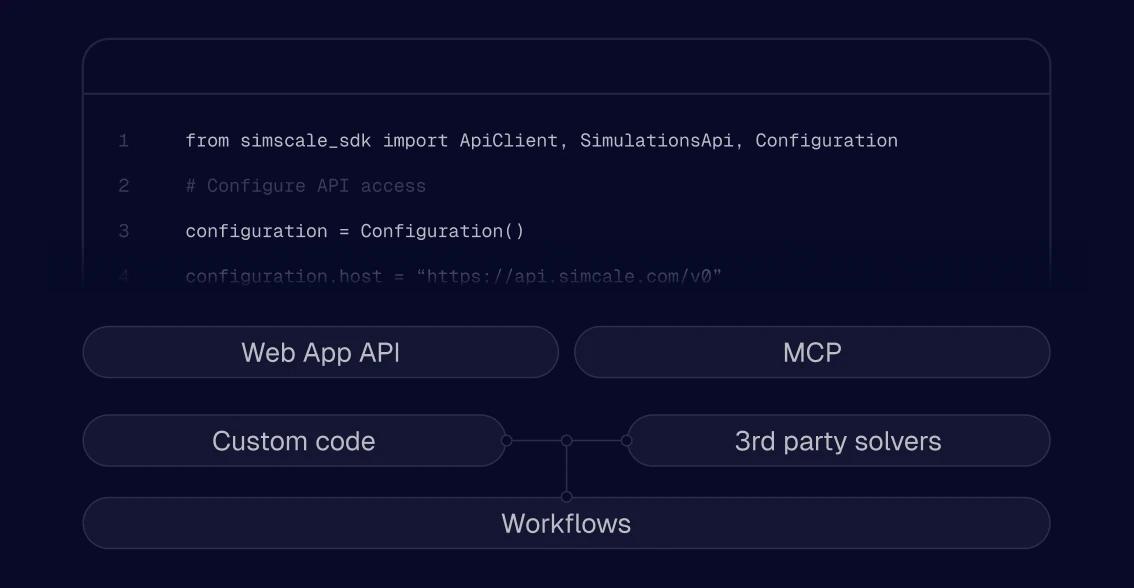
Task: Click line number 1 in the gutter
Action: pyautogui.click(x=124, y=140)
